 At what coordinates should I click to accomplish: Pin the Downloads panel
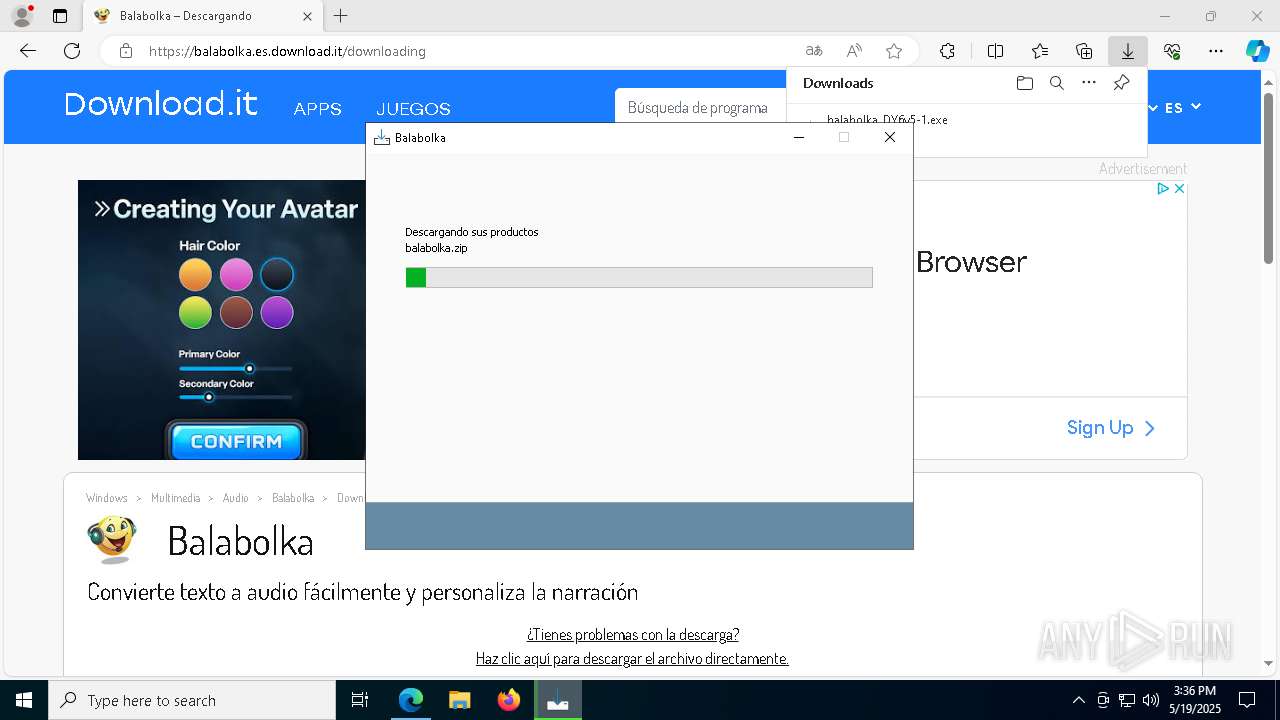point(1121,83)
